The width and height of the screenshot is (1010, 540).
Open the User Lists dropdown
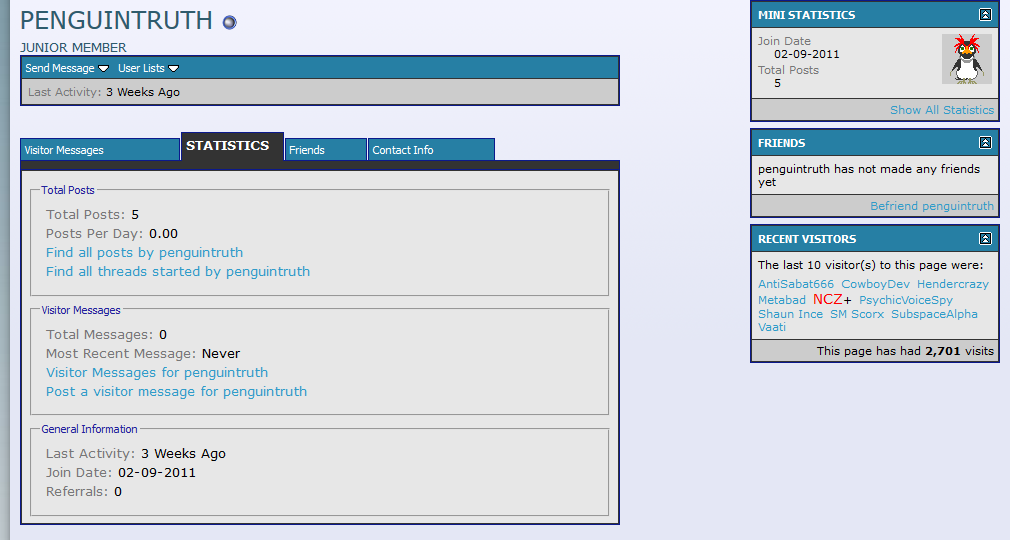[x=148, y=68]
